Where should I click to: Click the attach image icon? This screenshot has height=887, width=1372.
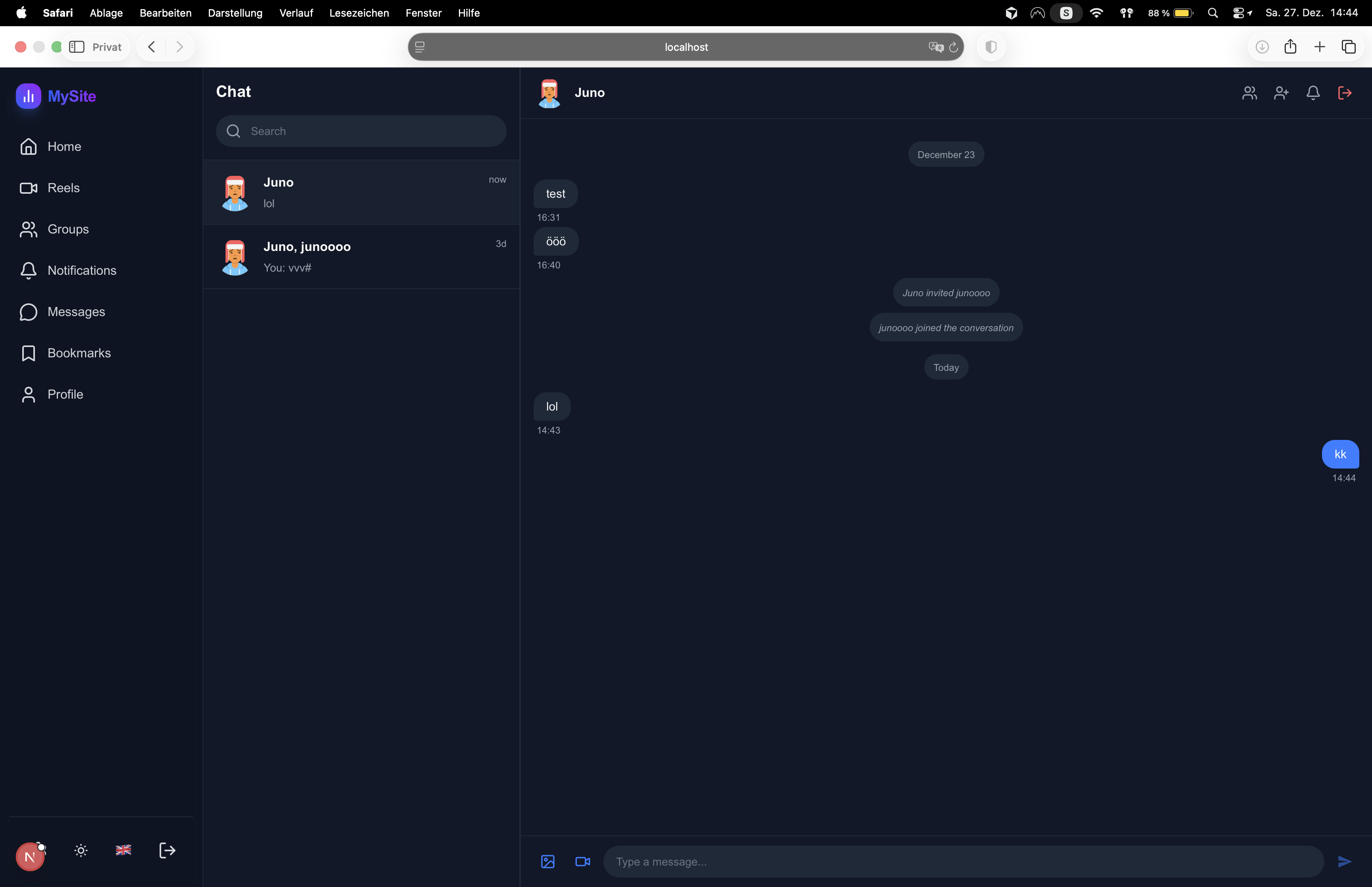pos(547,861)
